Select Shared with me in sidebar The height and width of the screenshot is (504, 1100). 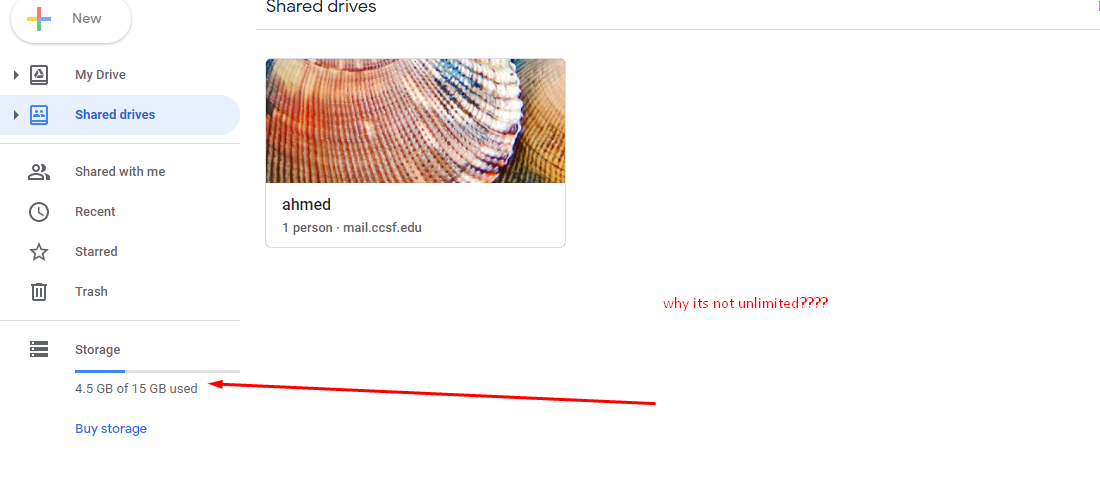point(120,172)
